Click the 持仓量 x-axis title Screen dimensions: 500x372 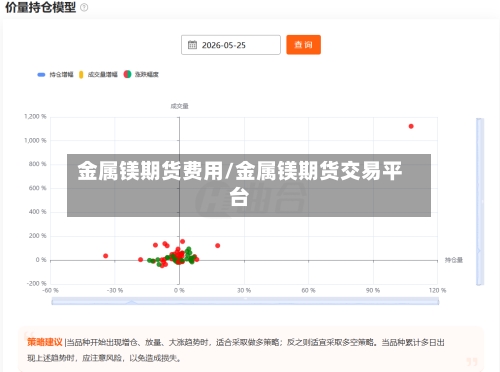[x=454, y=260]
